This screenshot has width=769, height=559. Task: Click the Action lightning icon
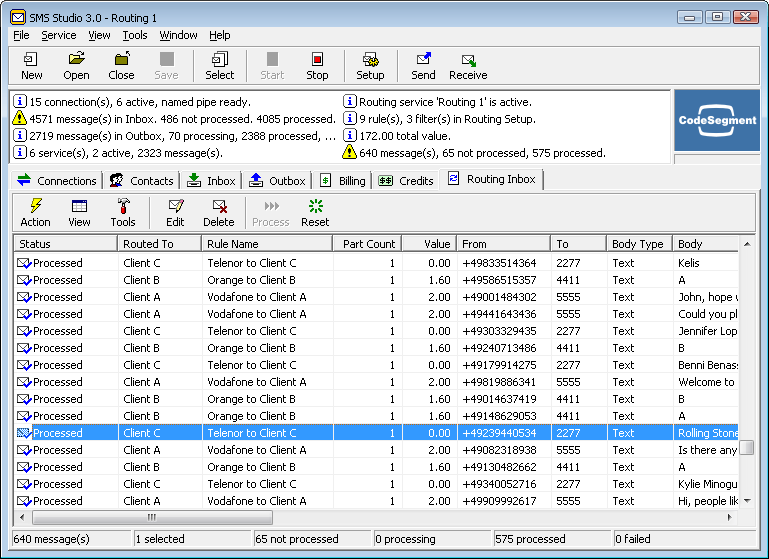[x=35, y=212]
